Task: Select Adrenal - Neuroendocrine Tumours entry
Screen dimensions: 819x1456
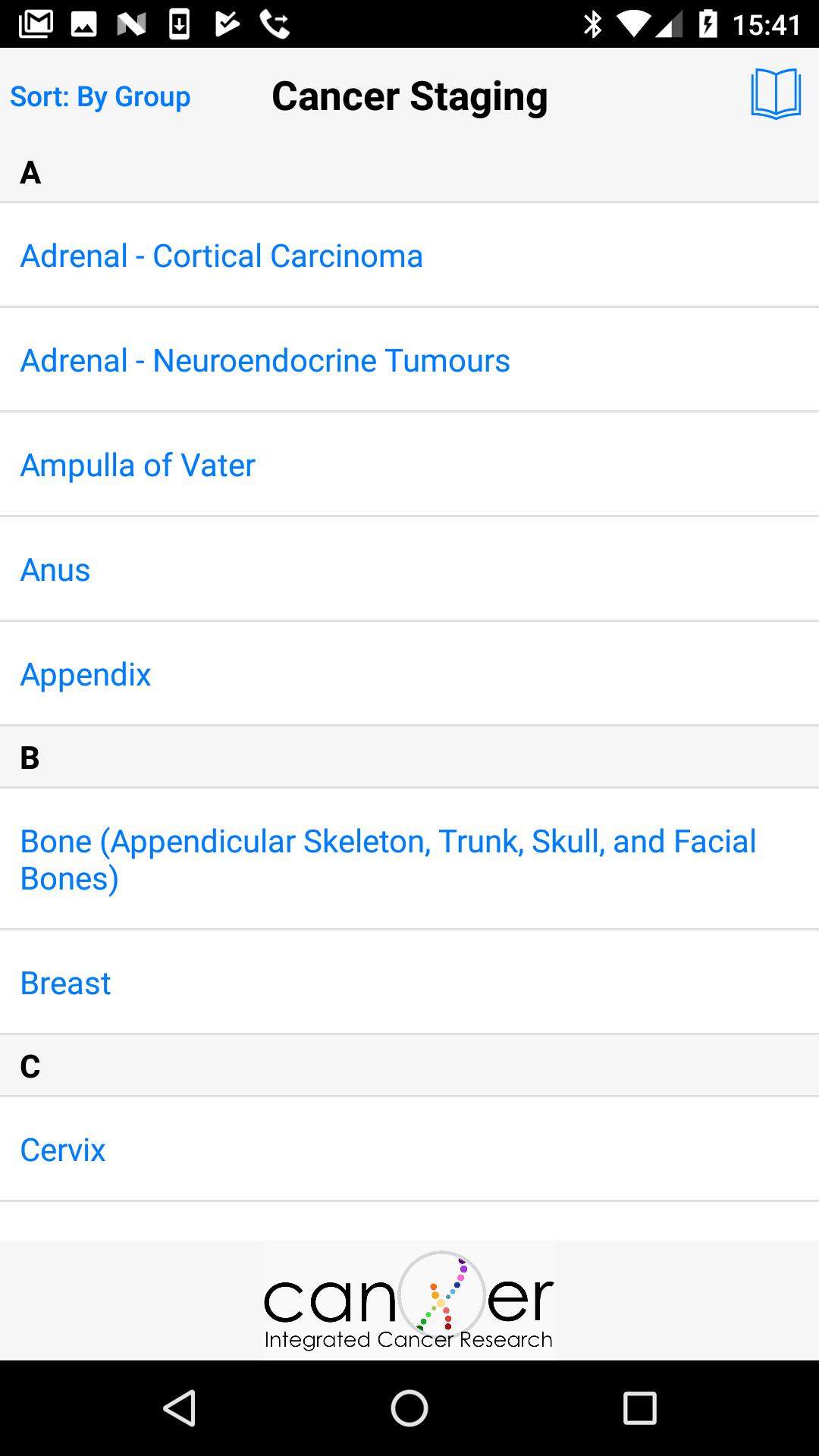Action: click(x=265, y=361)
